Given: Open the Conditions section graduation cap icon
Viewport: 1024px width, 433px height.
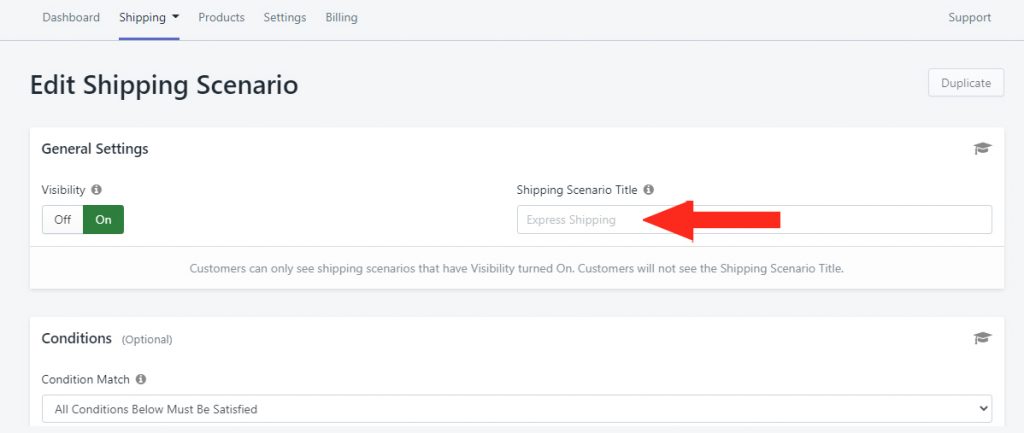Looking at the screenshot, I should 982,338.
